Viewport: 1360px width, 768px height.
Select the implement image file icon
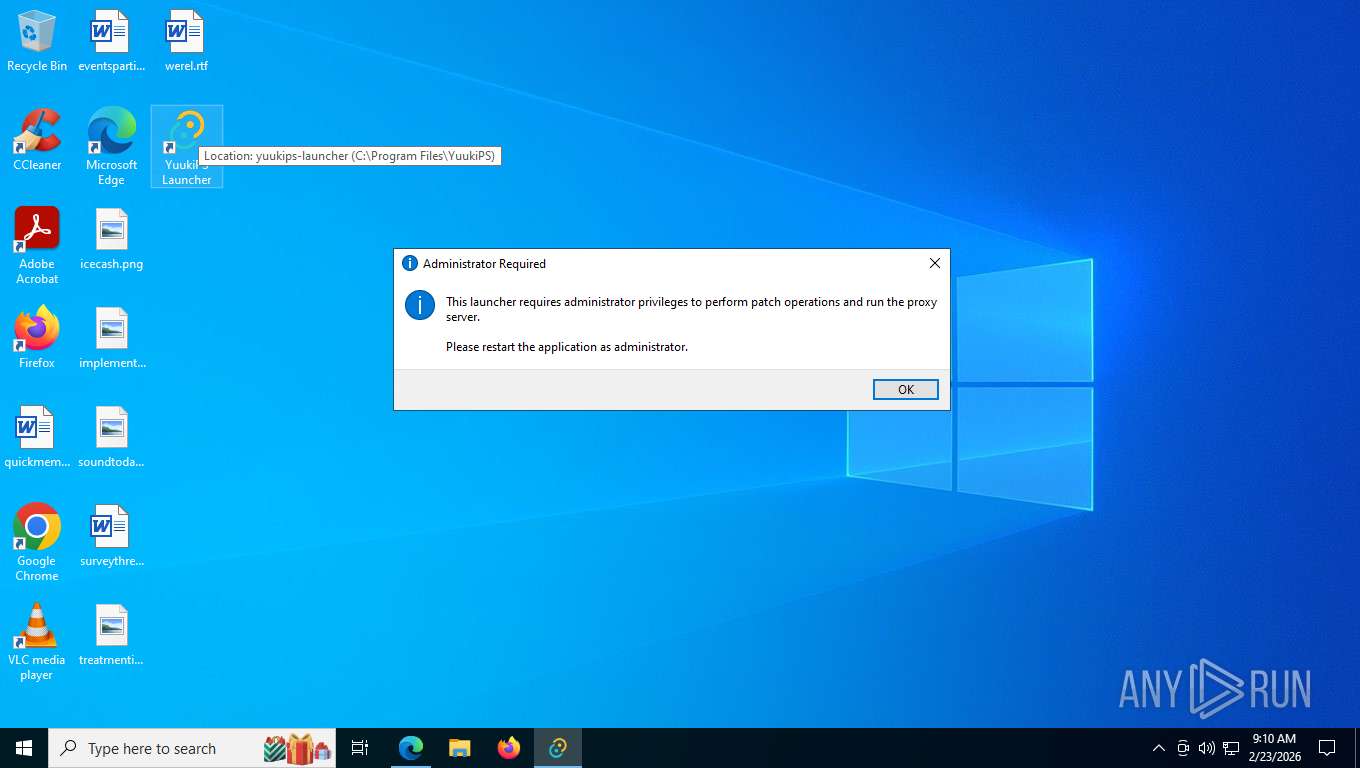(111, 338)
